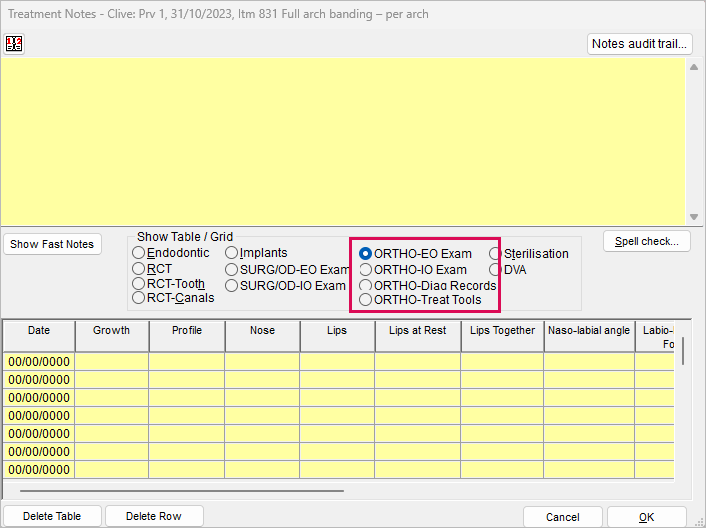Click the numbering icon above the notes area
This screenshot has height=528, width=706.
coord(14,43)
